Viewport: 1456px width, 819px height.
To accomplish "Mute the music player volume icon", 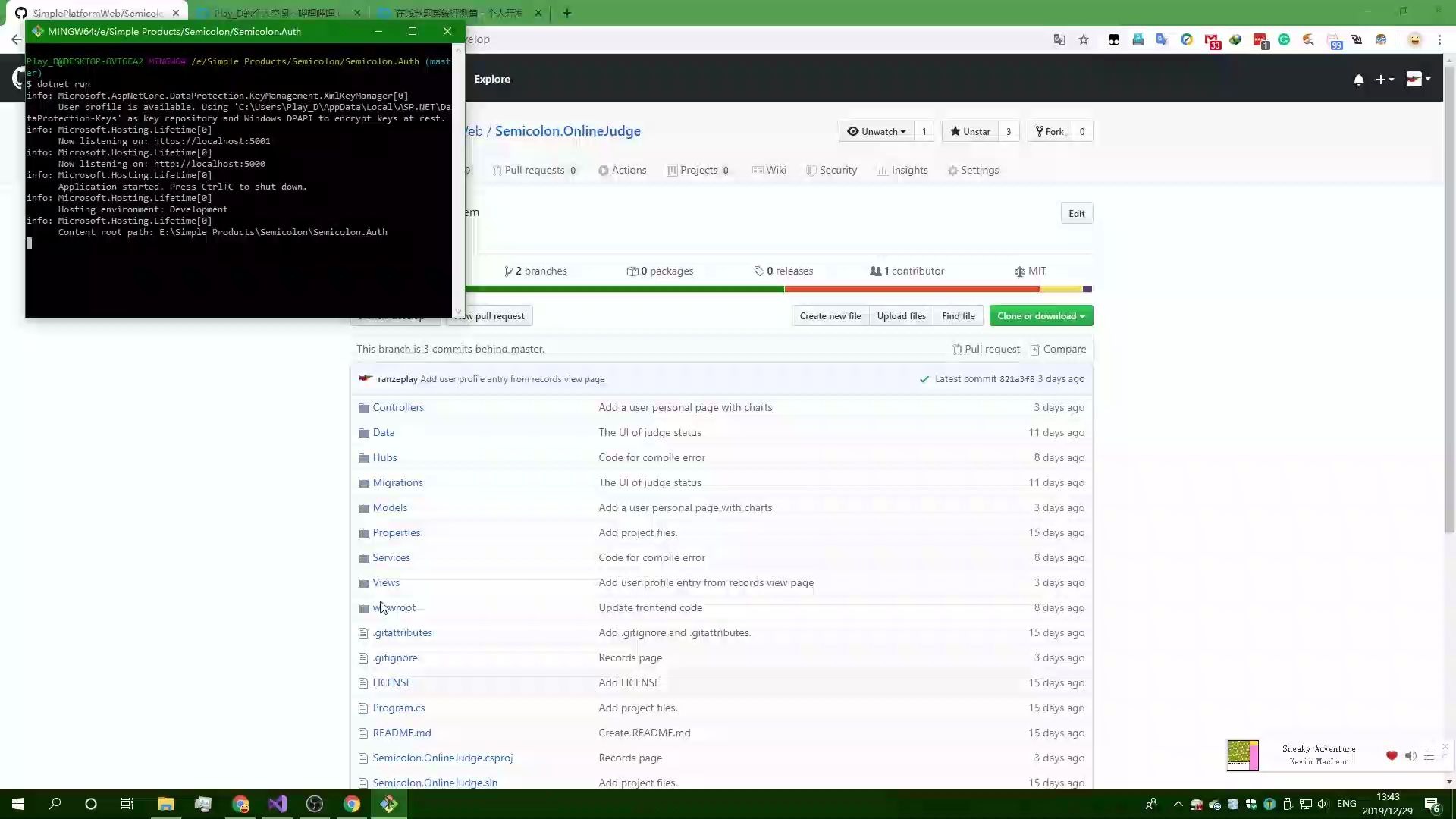I will [1410, 755].
